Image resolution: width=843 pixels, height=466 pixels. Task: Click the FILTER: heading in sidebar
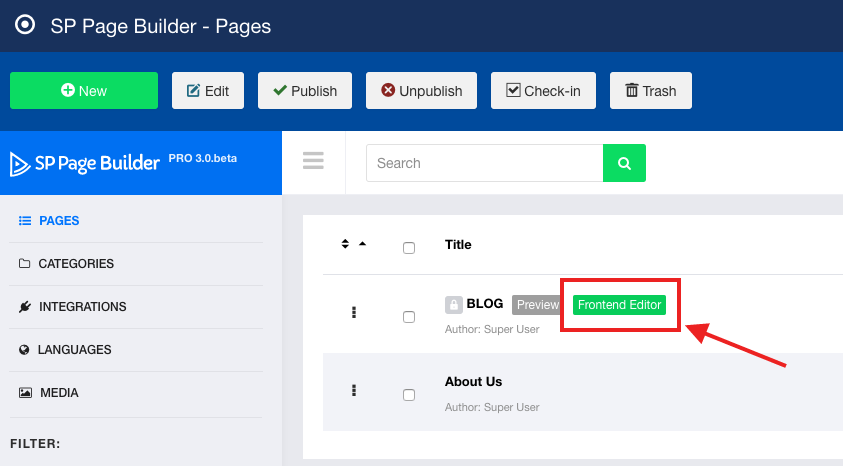tap(35, 444)
